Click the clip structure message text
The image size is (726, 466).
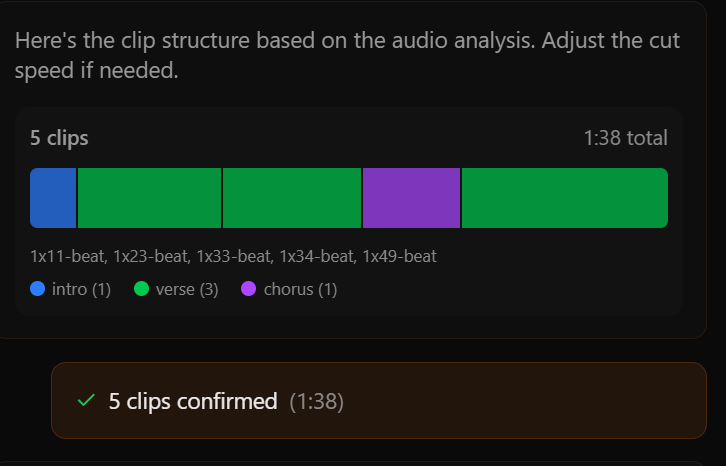(x=347, y=55)
